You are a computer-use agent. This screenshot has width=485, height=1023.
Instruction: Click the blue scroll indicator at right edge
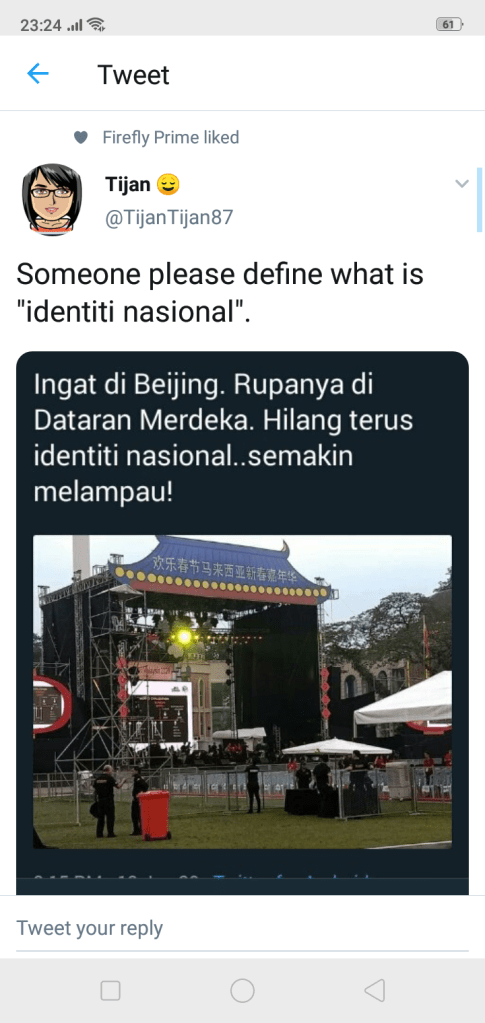[480, 199]
